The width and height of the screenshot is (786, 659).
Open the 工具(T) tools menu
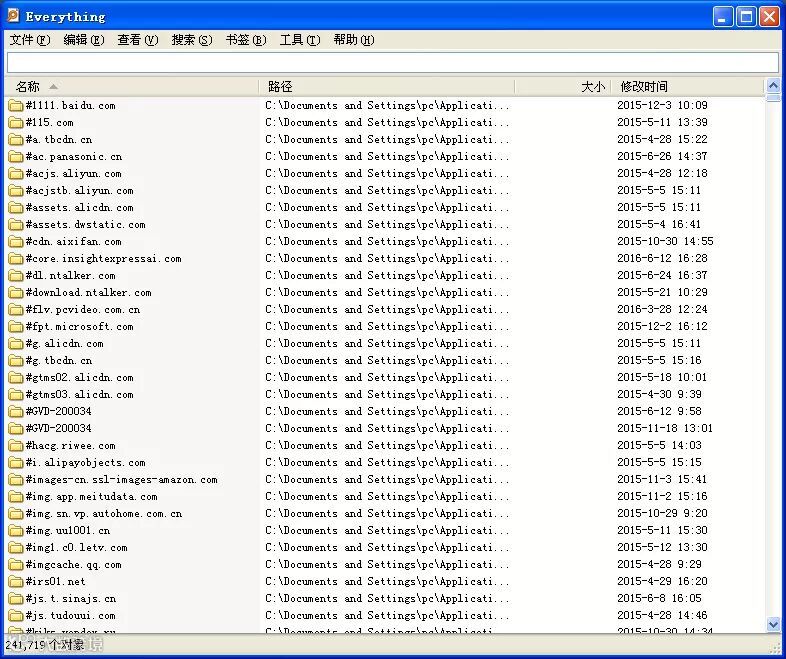pyautogui.click(x=300, y=40)
